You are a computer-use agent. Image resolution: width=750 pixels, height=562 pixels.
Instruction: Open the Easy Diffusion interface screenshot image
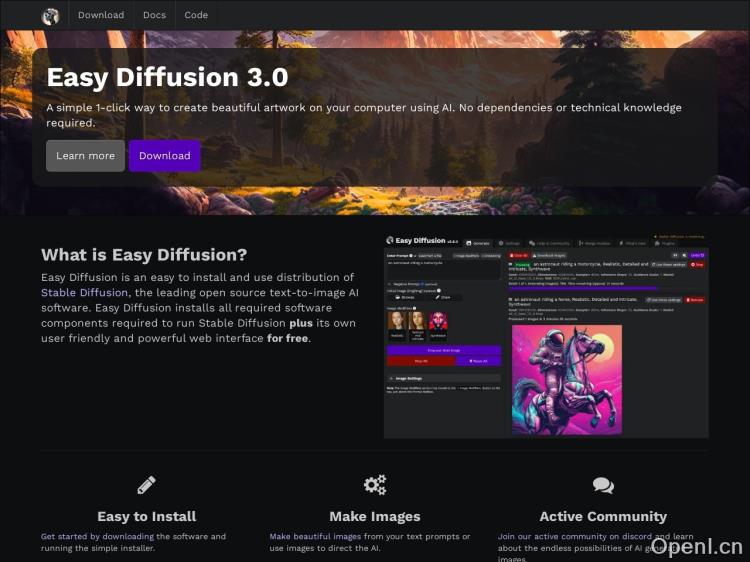click(x=546, y=336)
